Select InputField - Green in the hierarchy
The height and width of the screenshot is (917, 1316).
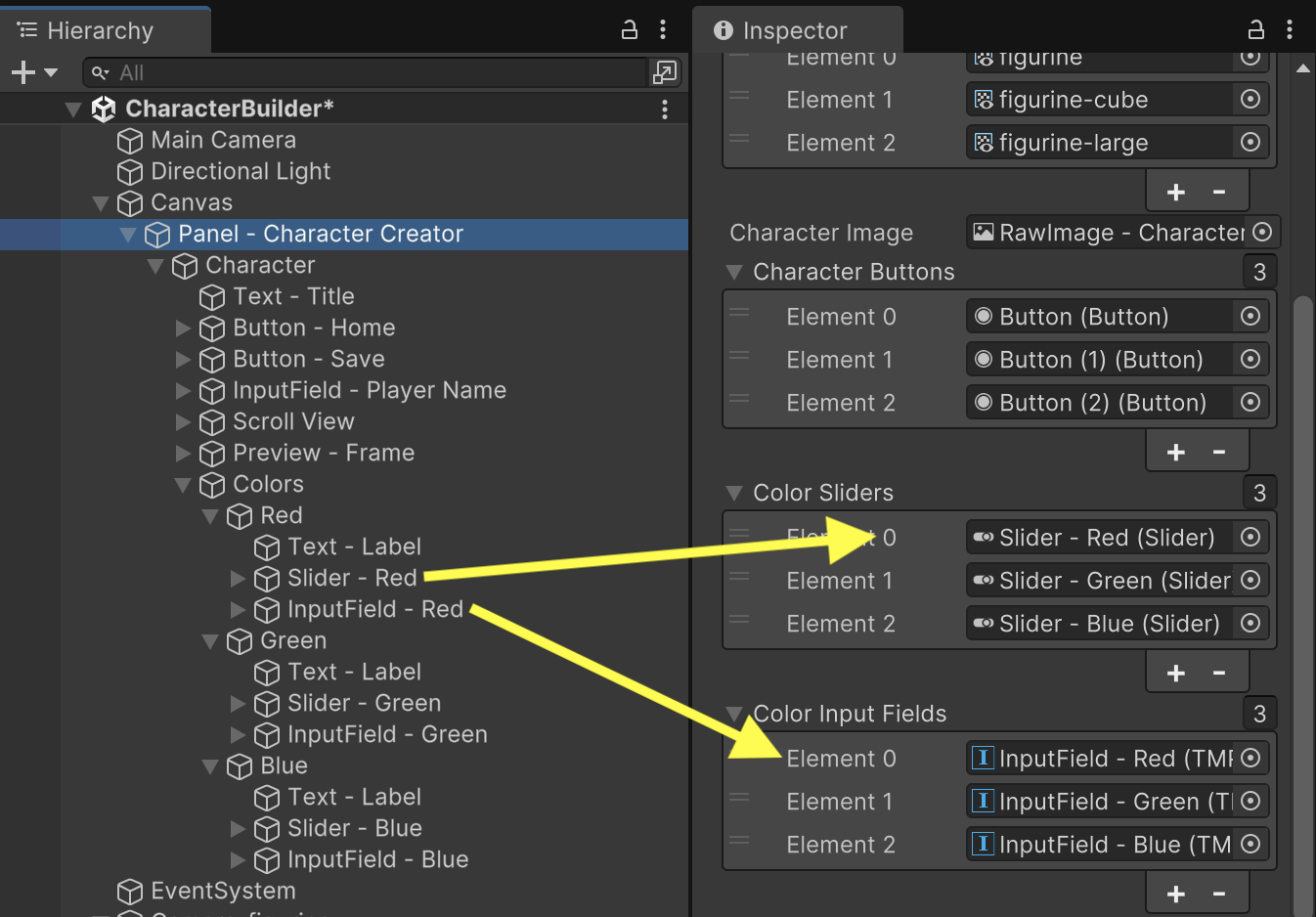386,734
